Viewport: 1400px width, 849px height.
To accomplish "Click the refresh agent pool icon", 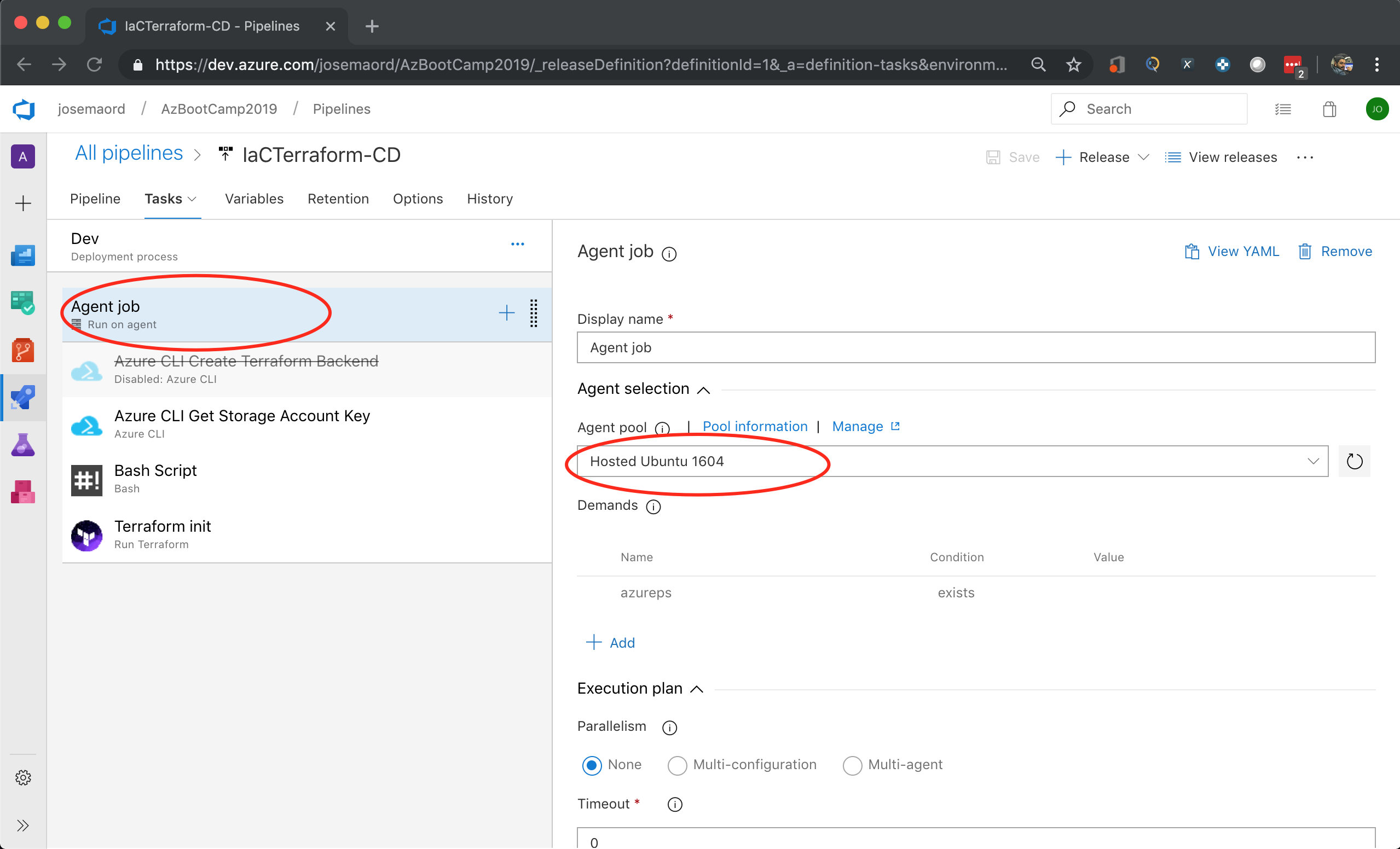I will click(1354, 461).
